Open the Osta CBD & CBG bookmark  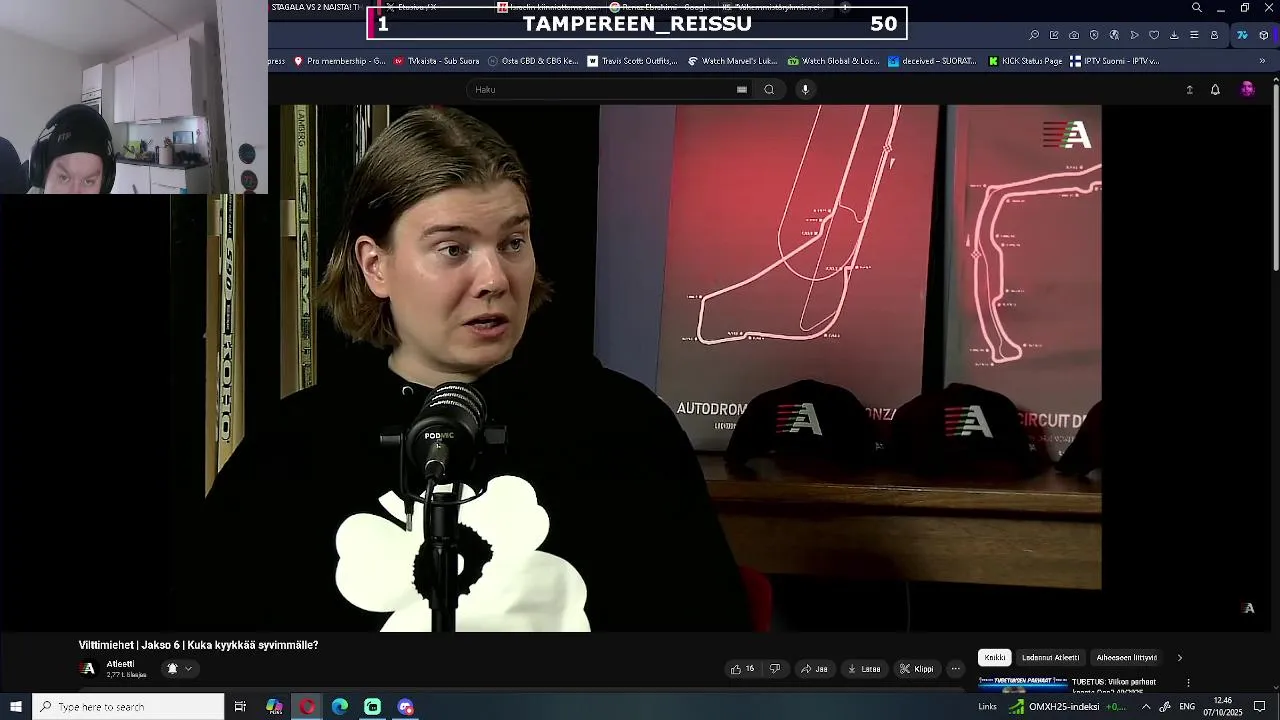tap(533, 61)
